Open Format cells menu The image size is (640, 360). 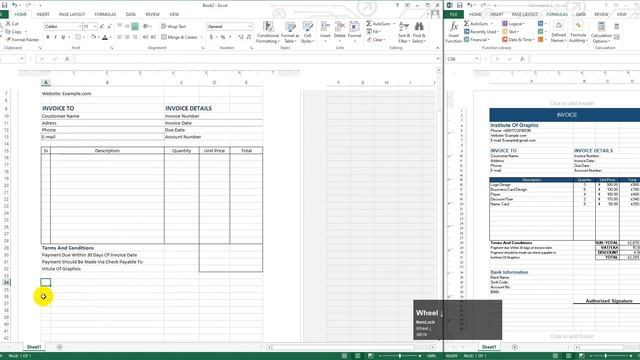354,31
